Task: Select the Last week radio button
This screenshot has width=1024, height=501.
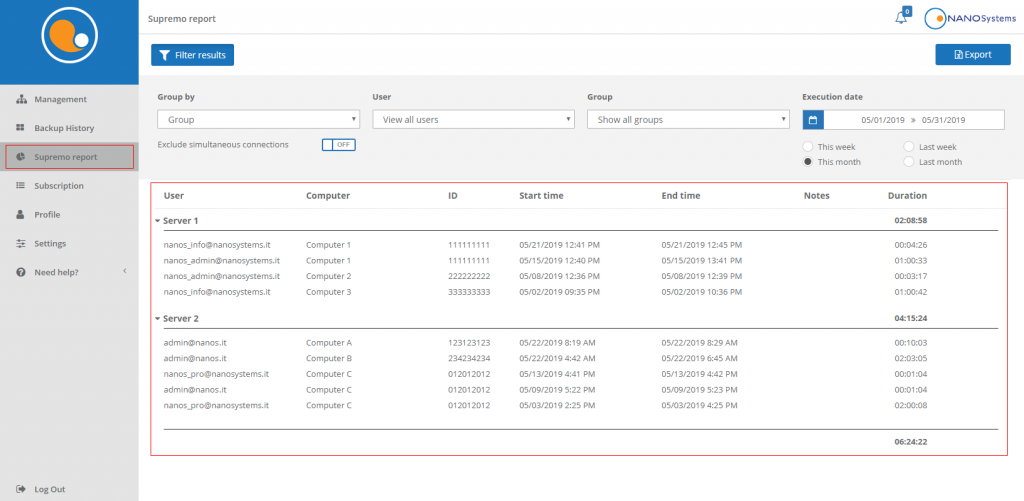Action: (908, 147)
